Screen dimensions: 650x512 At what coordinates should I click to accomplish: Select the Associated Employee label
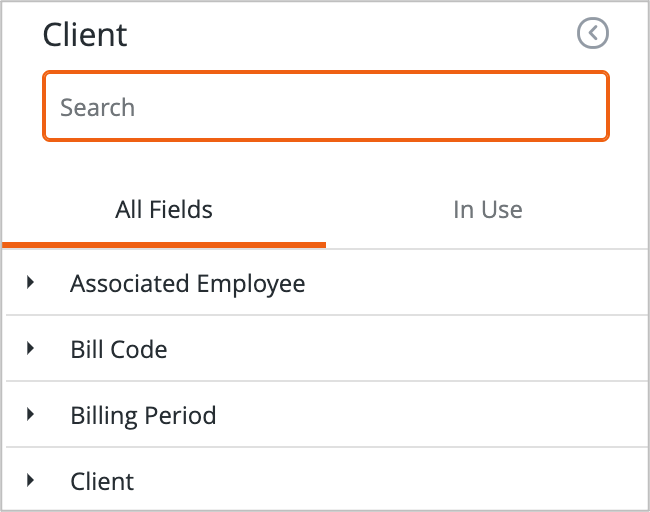(x=187, y=284)
